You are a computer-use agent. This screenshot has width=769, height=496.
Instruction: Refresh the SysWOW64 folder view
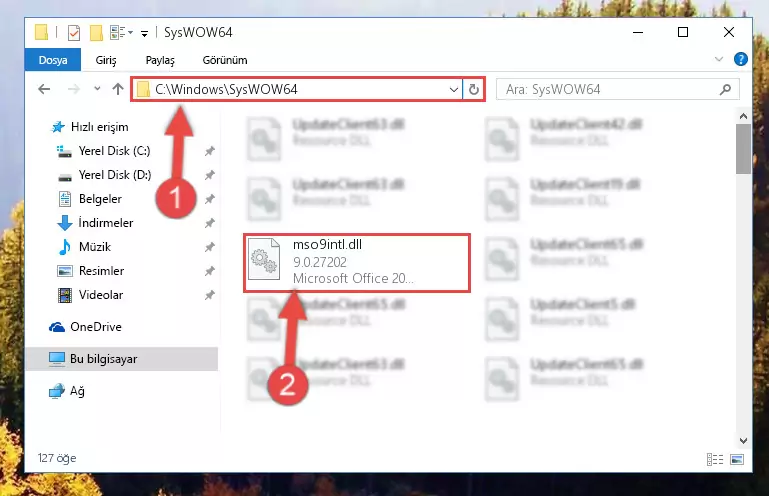(x=474, y=89)
